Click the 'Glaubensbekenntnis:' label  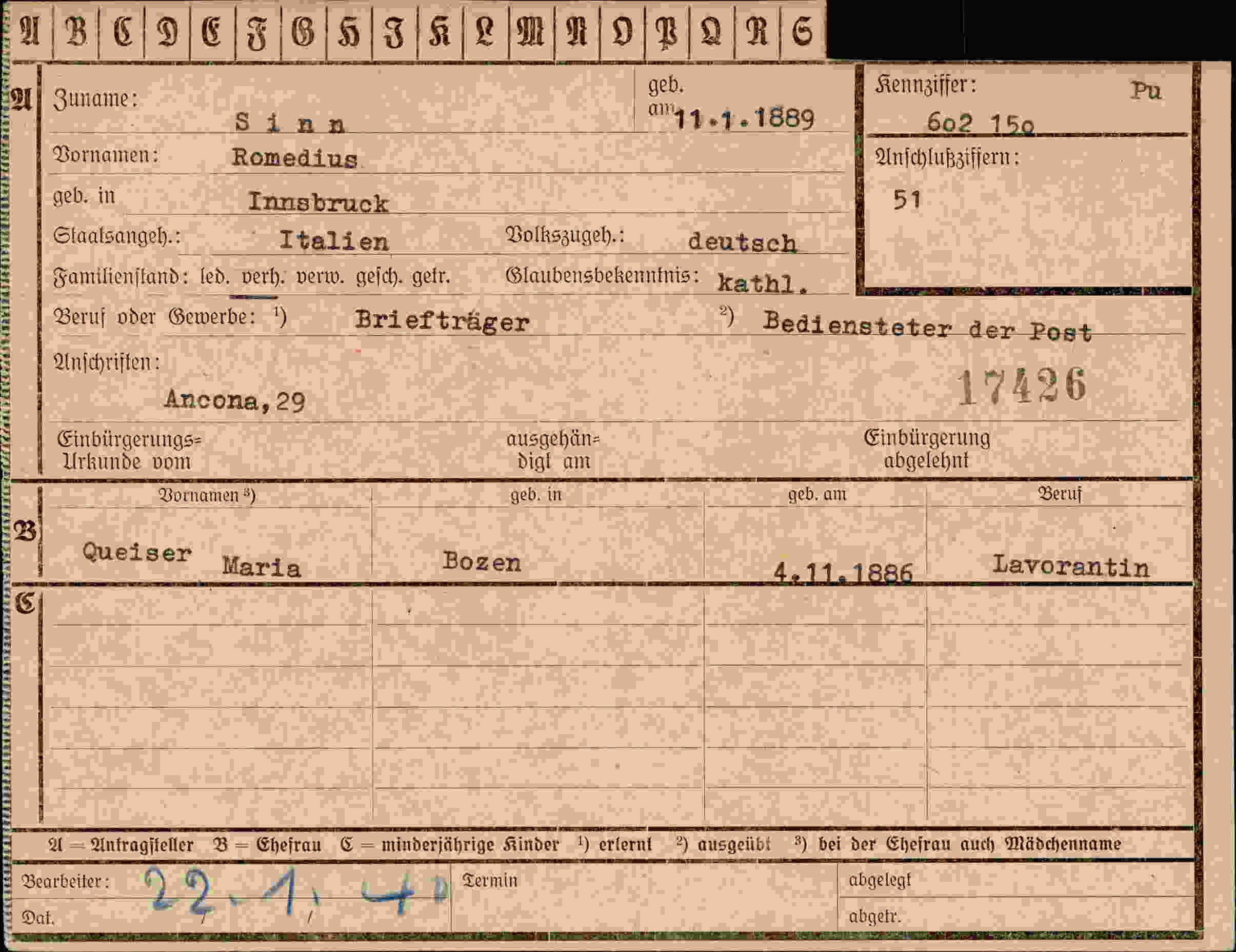(x=602, y=275)
